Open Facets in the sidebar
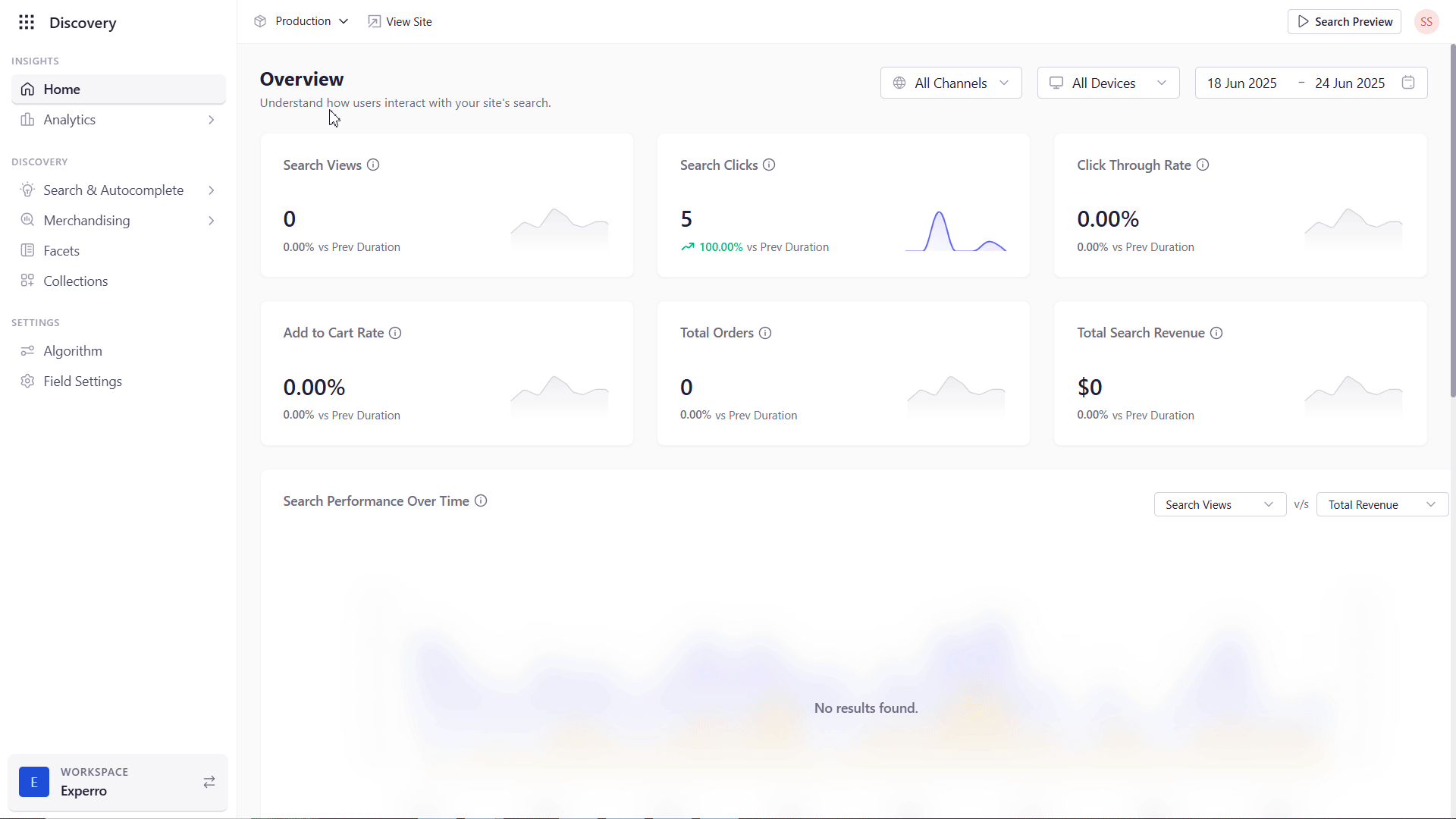This screenshot has height=819, width=1456. (x=61, y=251)
